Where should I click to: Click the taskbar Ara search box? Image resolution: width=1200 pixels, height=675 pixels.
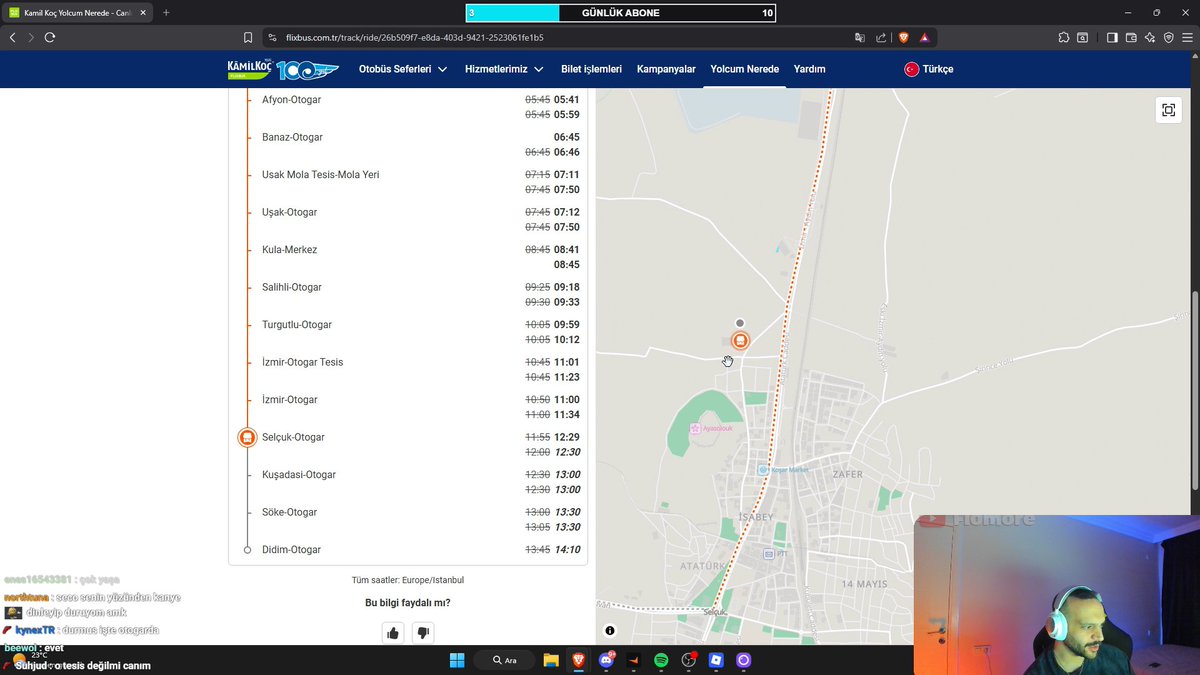coord(503,660)
